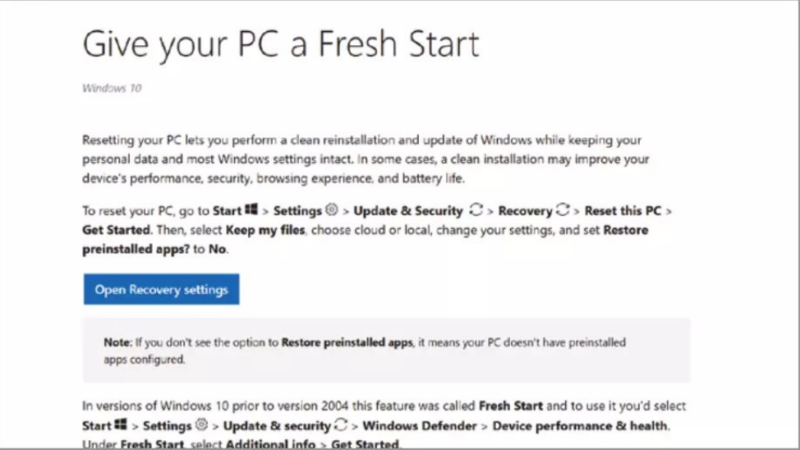800x450 pixels.
Task: Click the Windows 10 subtitle label
Action: click(x=111, y=88)
